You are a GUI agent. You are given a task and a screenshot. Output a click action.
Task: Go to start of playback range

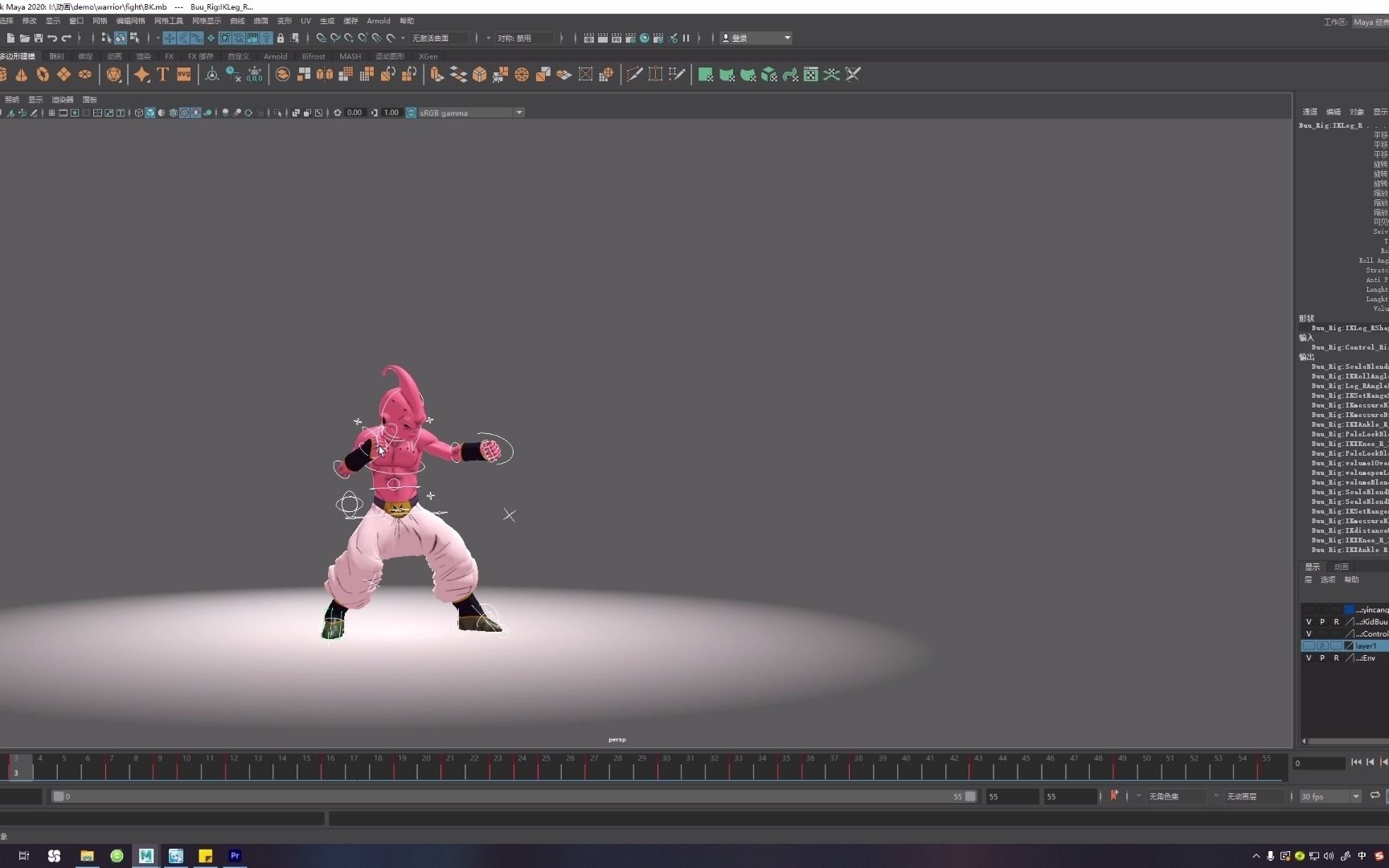pyautogui.click(x=1356, y=762)
